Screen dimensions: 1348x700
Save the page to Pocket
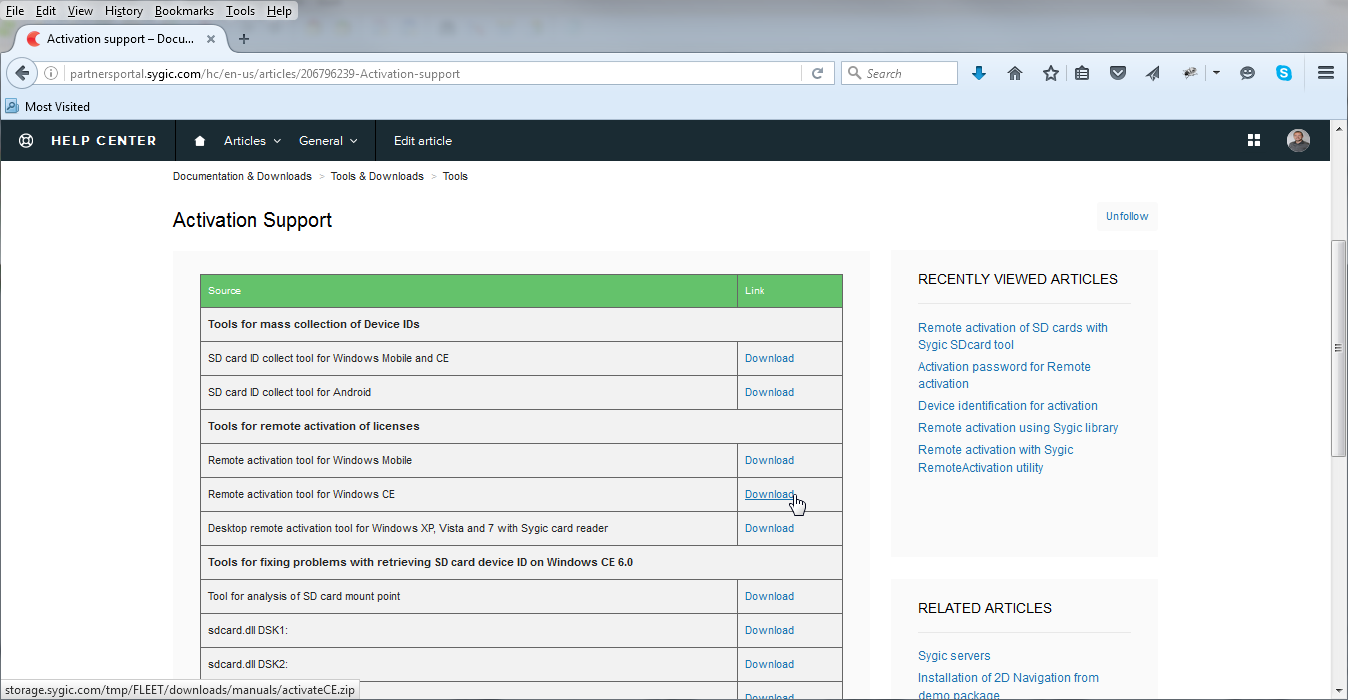pyautogui.click(x=1118, y=73)
